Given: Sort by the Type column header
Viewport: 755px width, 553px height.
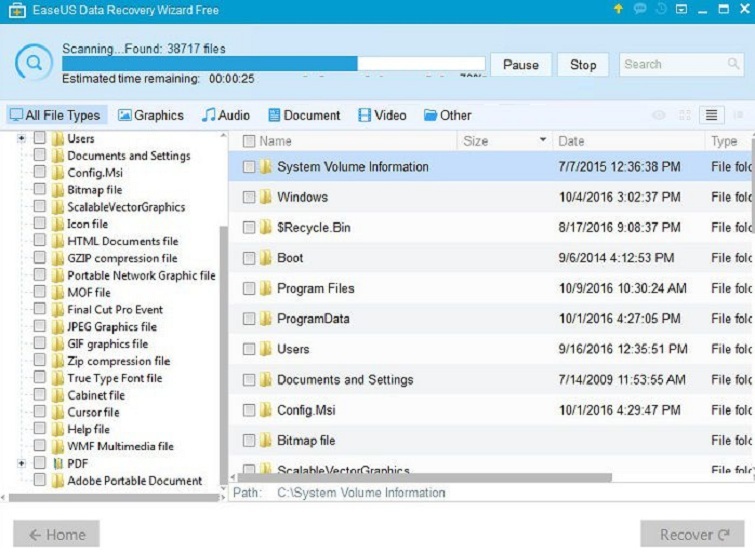Looking at the screenshot, I should pos(729,141).
